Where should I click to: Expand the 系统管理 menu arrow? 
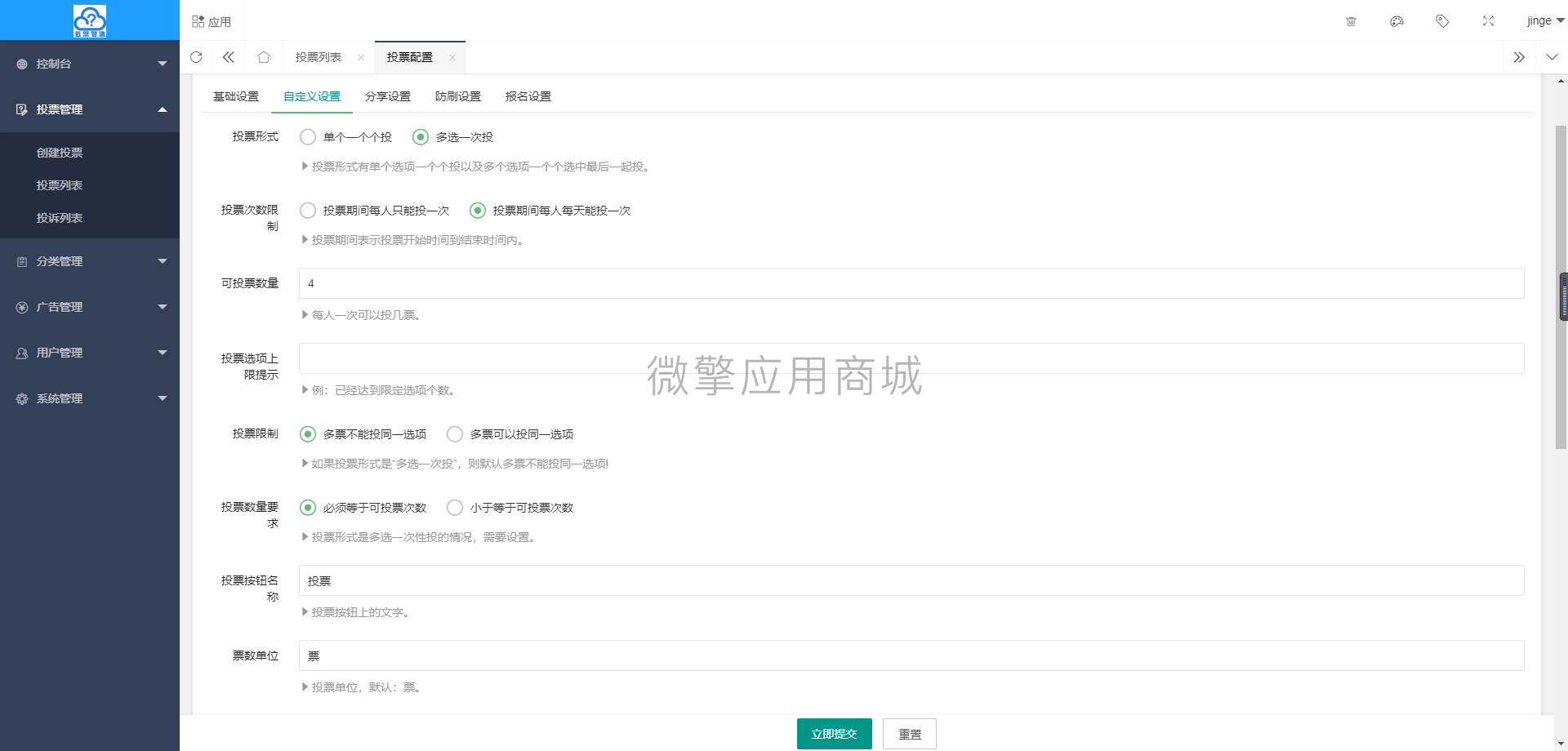[x=163, y=398]
